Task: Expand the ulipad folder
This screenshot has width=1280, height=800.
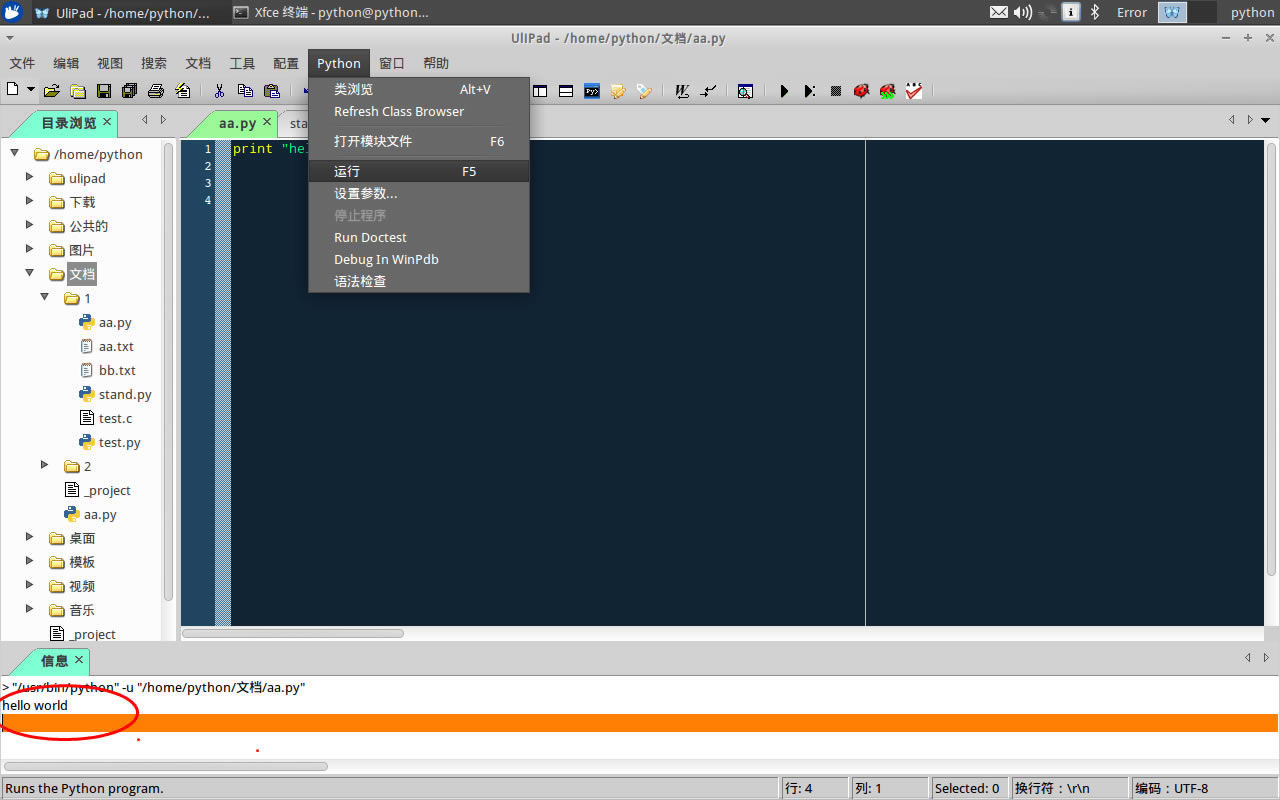Action: [30, 177]
